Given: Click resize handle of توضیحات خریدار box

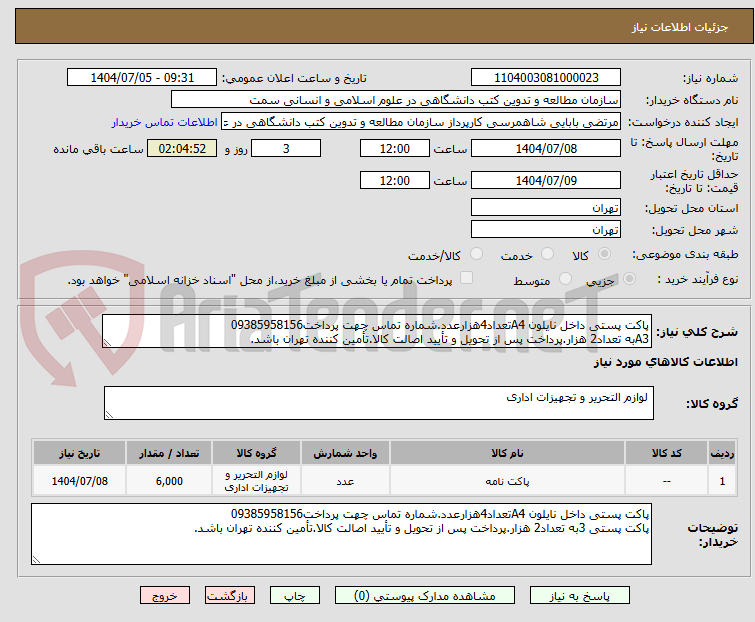Looking at the screenshot, I should 36,559.
